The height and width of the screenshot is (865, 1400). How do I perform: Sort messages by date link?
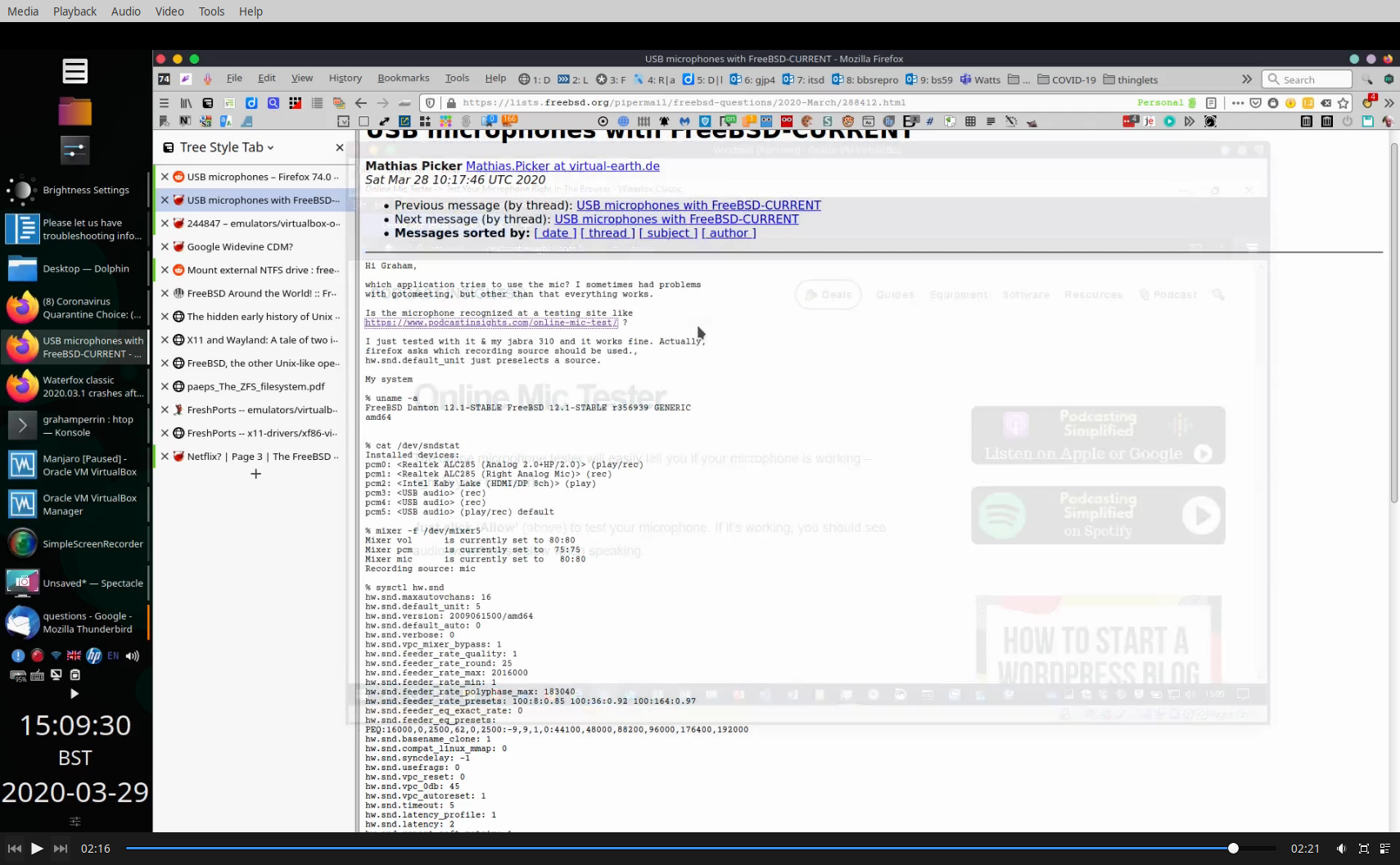click(x=555, y=233)
